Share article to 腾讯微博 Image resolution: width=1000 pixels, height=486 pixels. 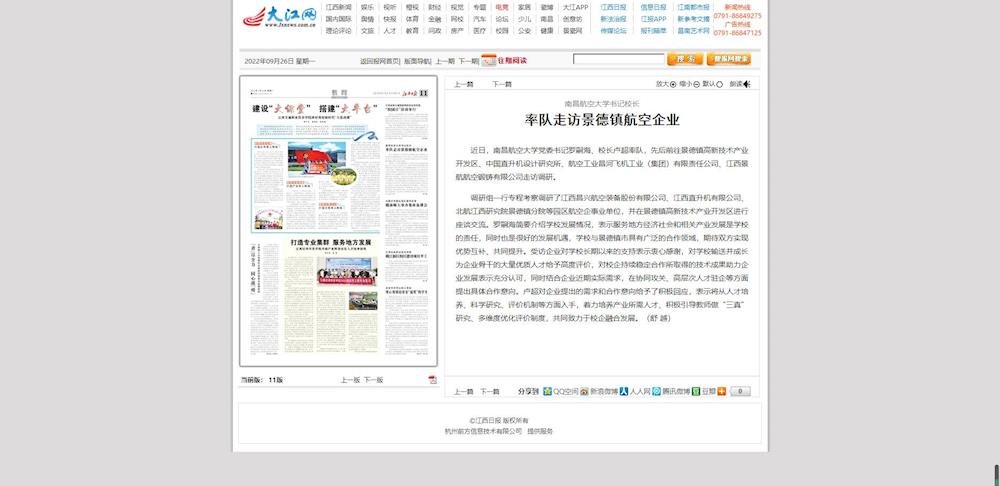coord(656,391)
